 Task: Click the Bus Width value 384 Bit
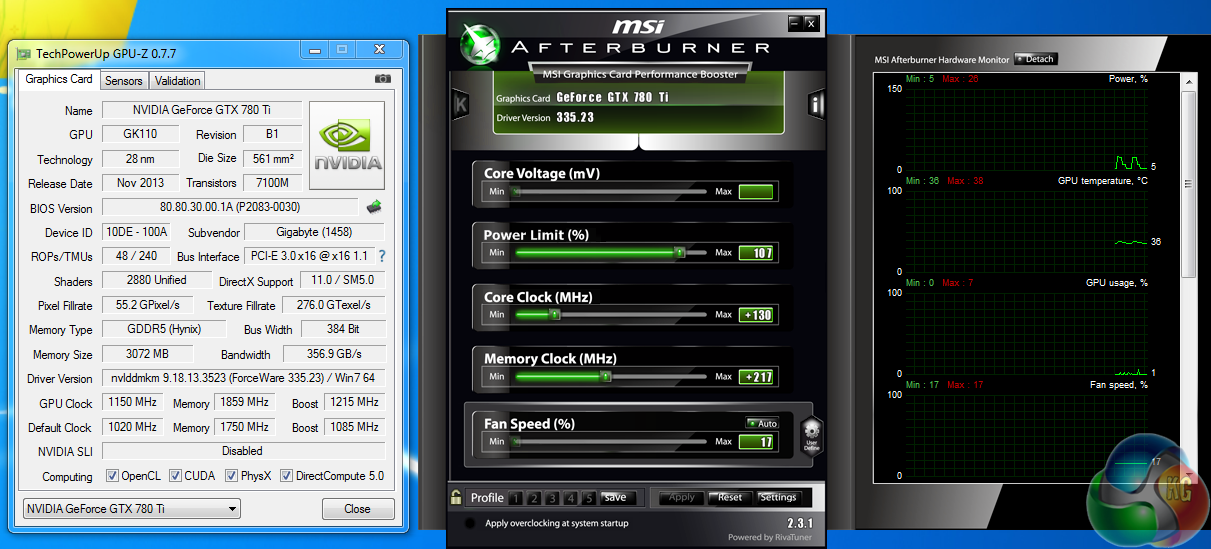[343, 329]
